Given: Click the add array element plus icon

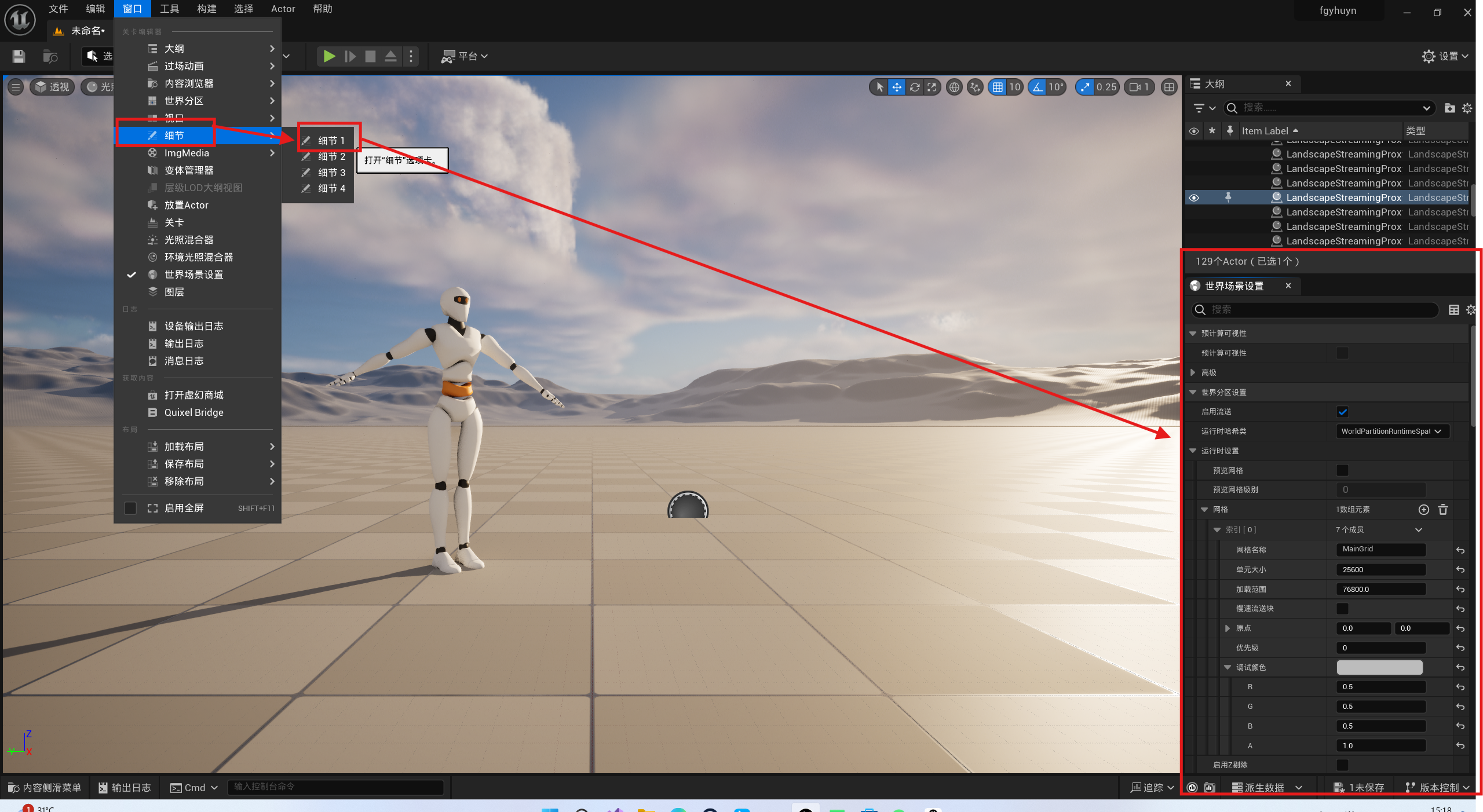Looking at the screenshot, I should [x=1423, y=510].
